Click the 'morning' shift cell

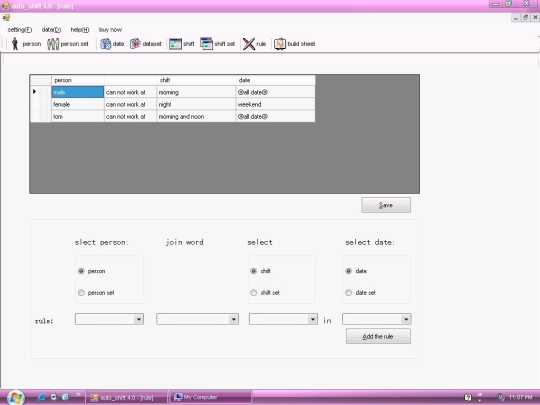point(196,92)
